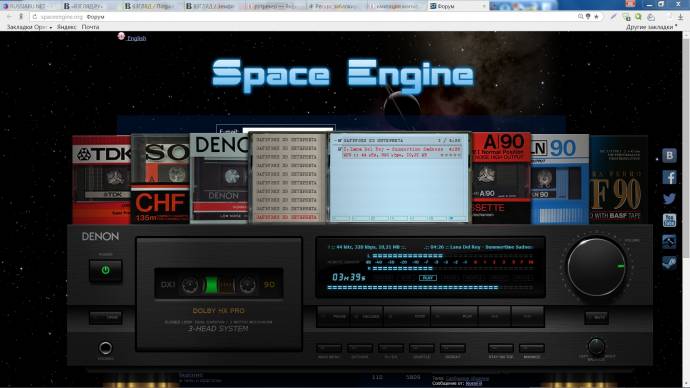Open the Другие закладки bookmarks folder

tap(651, 27)
